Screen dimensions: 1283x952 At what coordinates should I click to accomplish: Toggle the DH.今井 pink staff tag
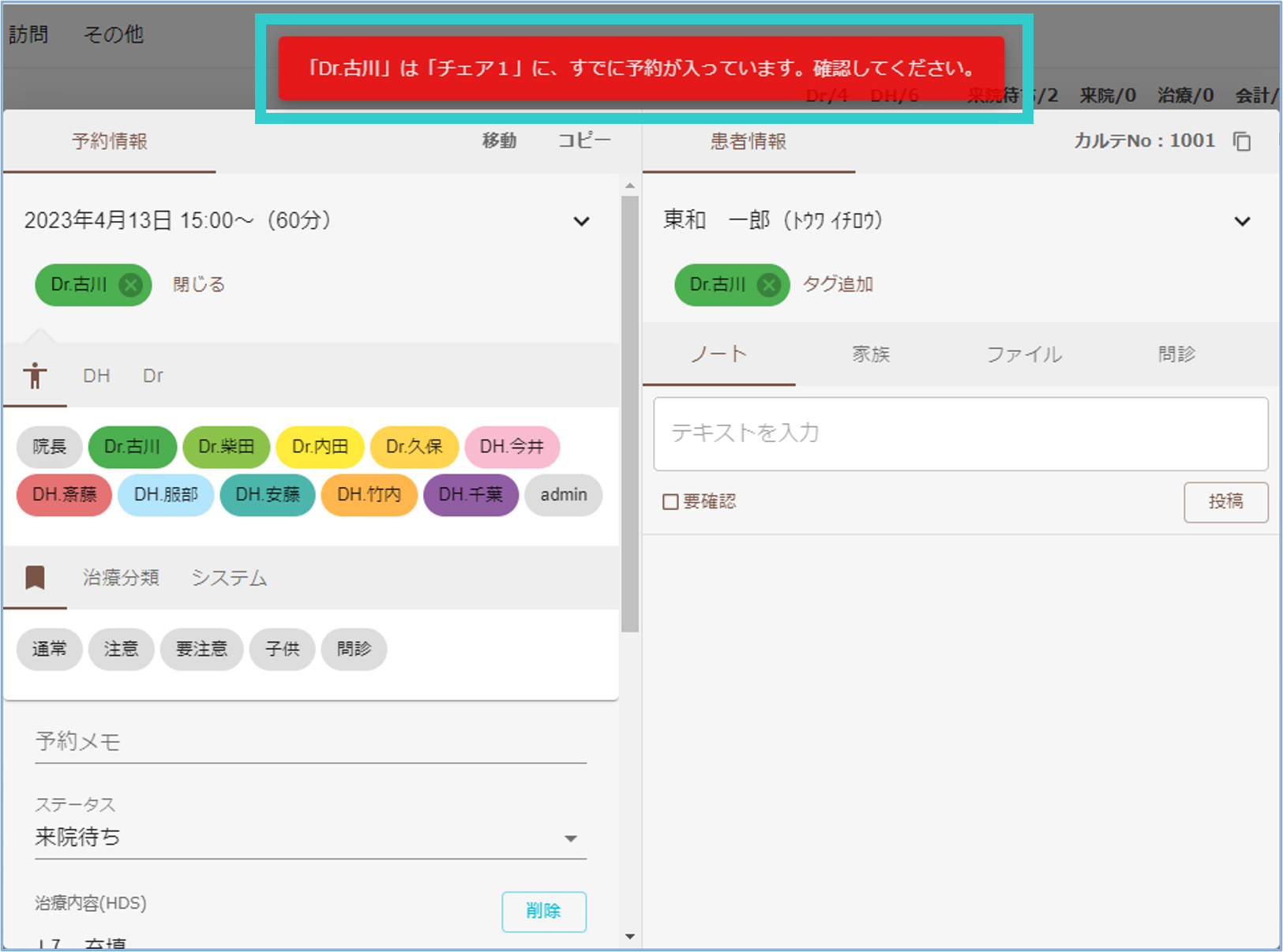(x=512, y=447)
